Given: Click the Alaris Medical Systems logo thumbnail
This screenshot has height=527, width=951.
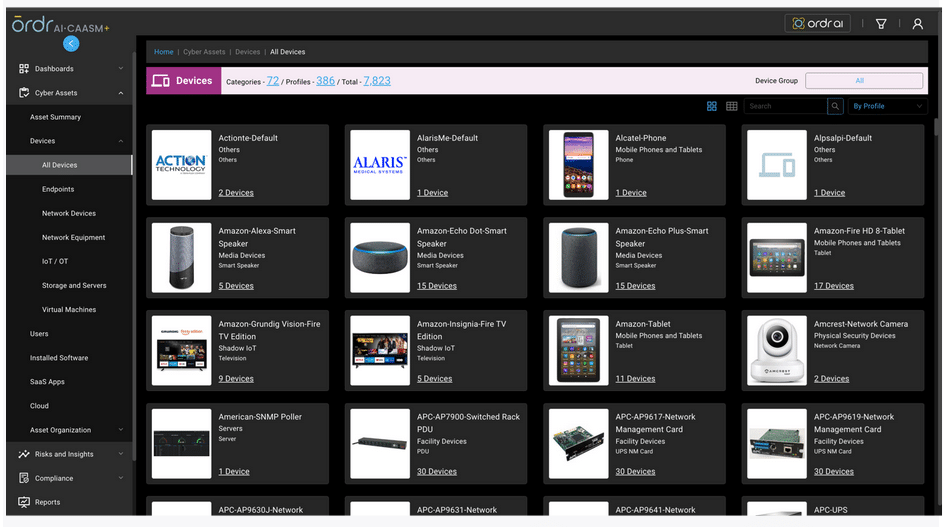Looking at the screenshot, I should click(x=380, y=165).
